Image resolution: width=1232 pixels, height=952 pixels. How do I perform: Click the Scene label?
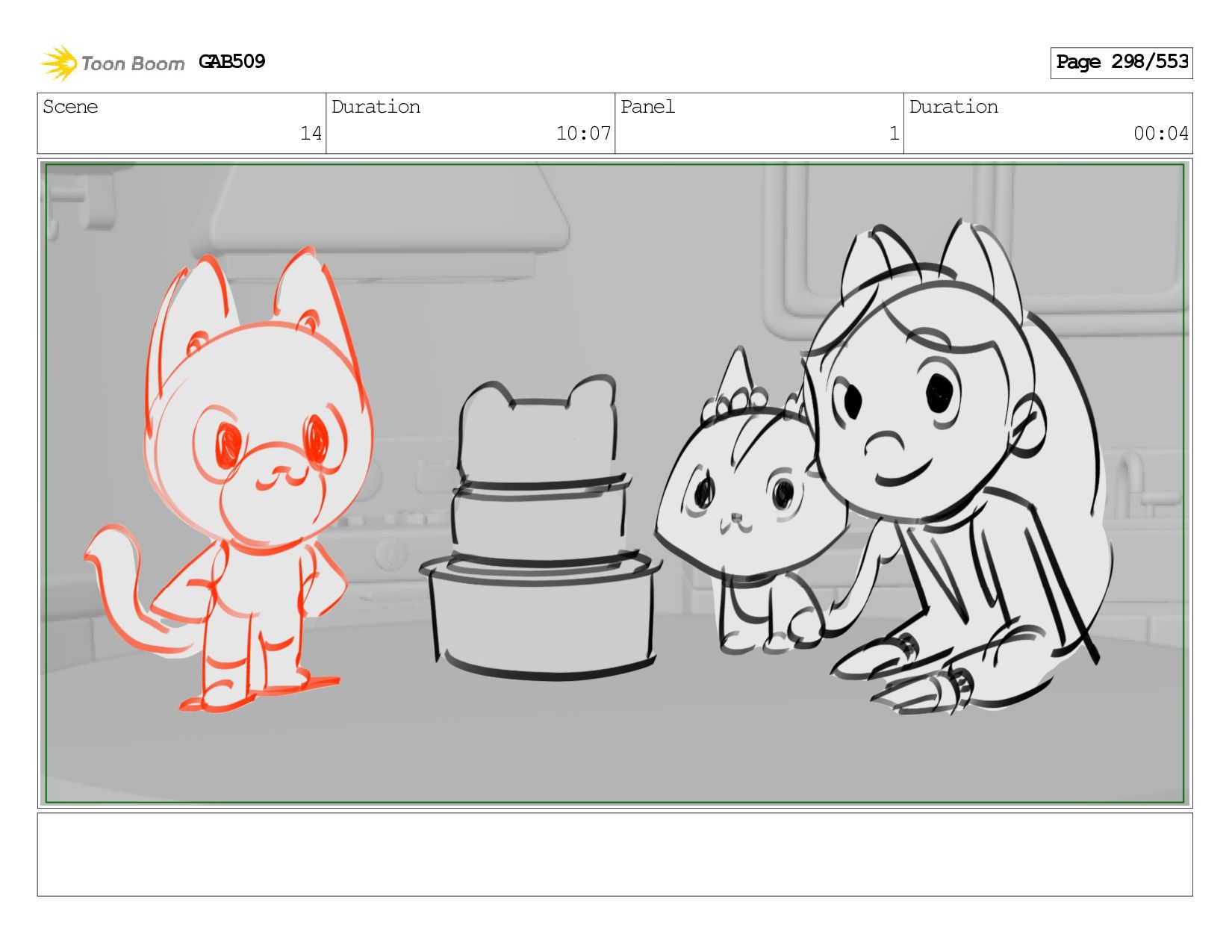[70, 107]
